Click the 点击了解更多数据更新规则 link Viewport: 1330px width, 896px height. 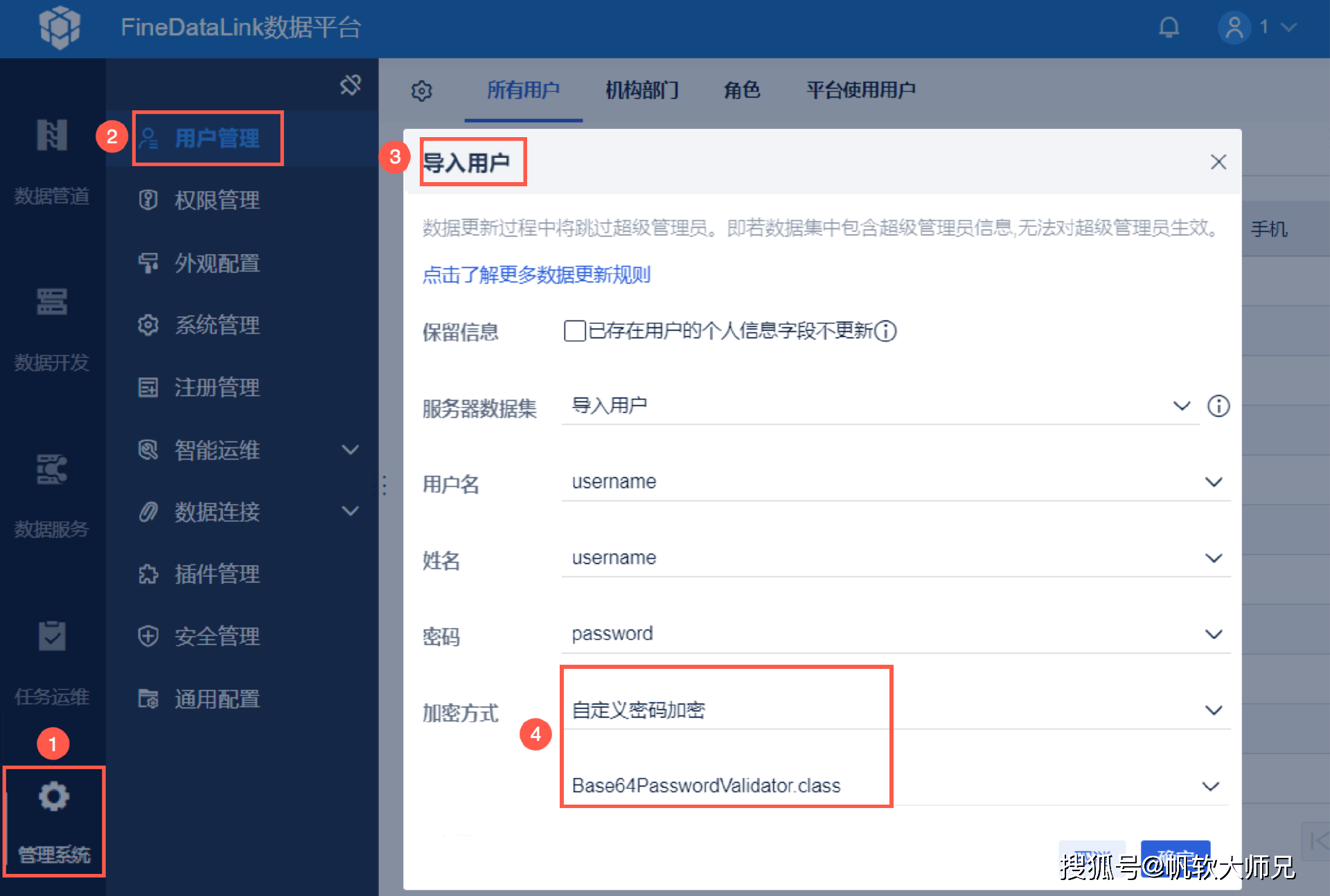pos(536,275)
